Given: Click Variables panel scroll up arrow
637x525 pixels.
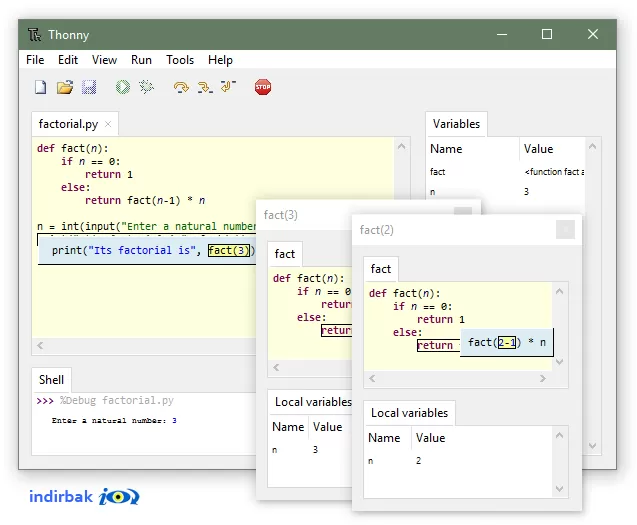Looking at the screenshot, I should click(592, 146).
